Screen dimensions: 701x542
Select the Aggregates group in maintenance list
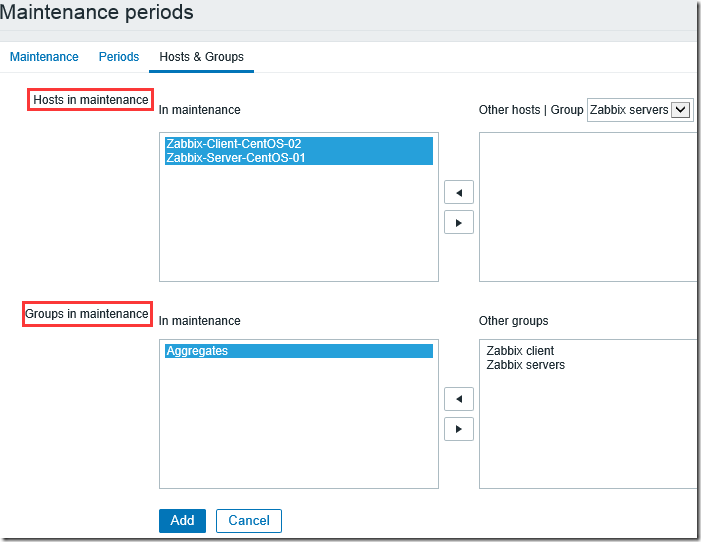pyautogui.click(x=299, y=351)
